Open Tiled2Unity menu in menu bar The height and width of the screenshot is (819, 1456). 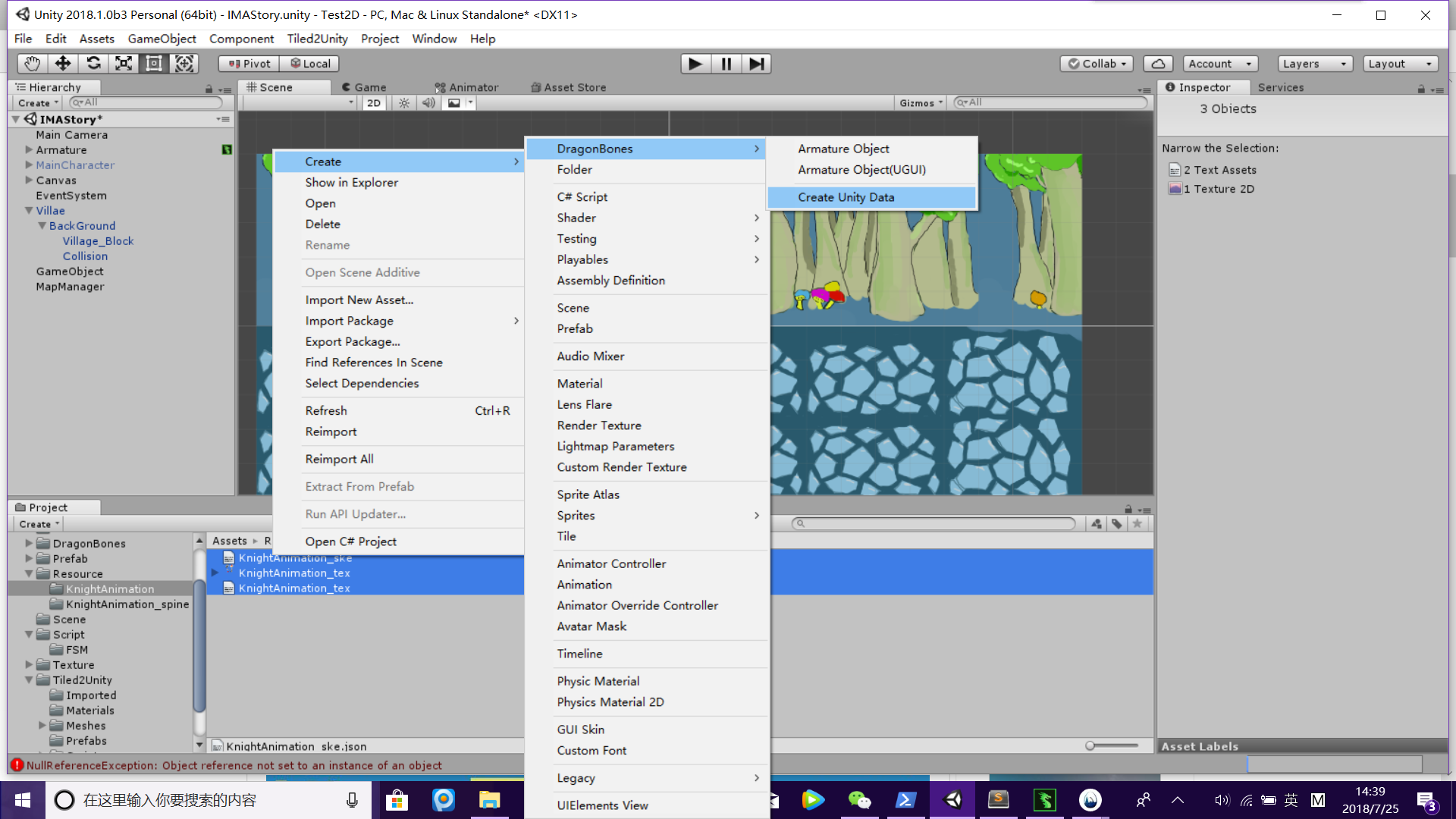pos(317,39)
